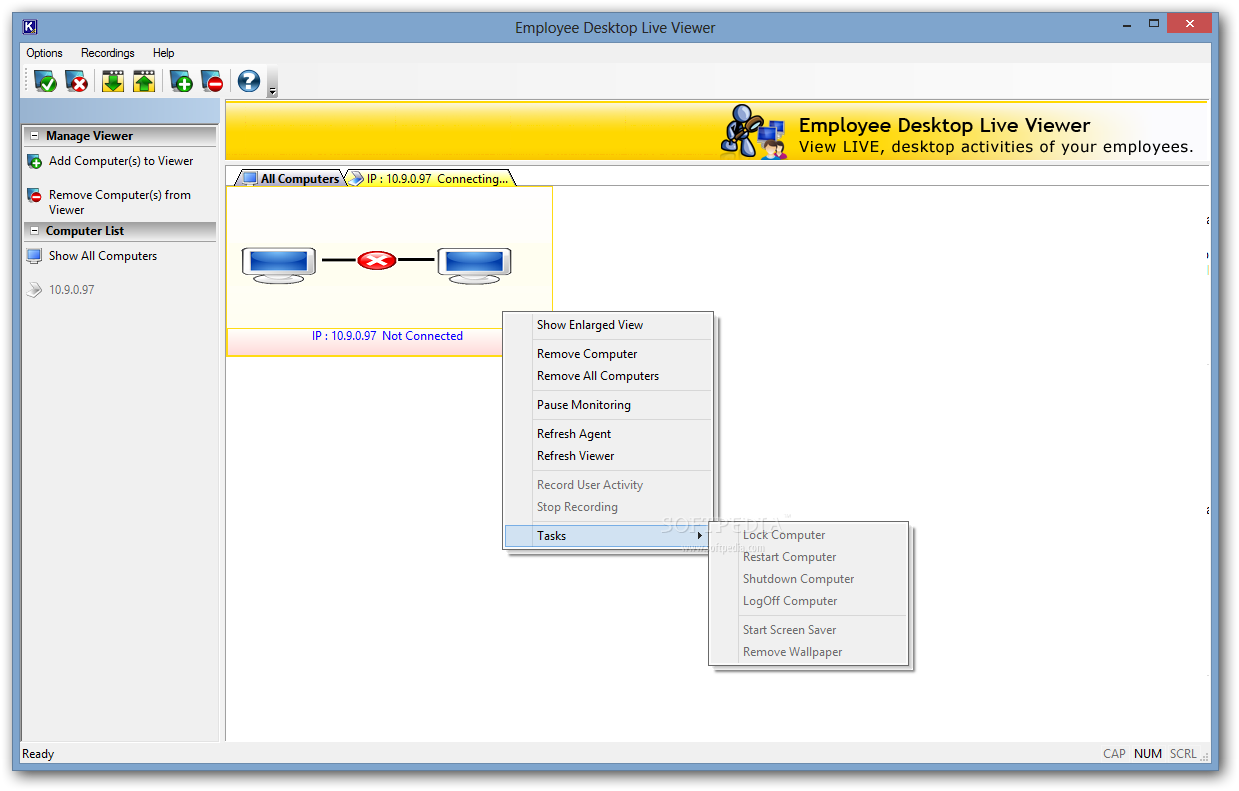Image resolution: width=1239 pixels, height=791 pixels.
Task: Click the Ready status bar text
Action: click(x=38, y=754)
